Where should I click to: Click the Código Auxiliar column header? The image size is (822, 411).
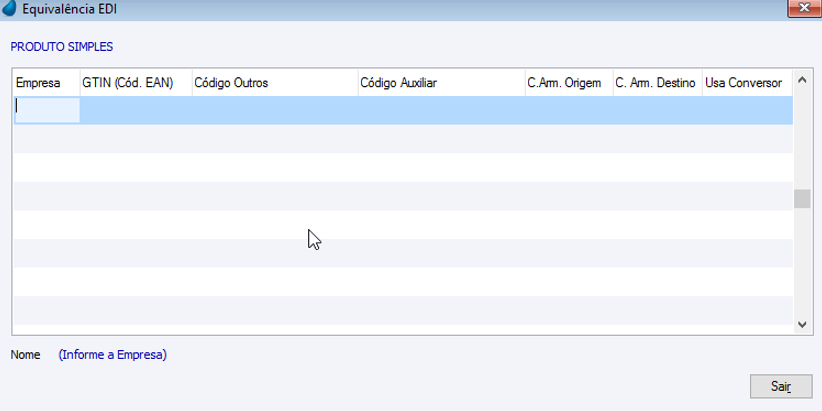(x=439, y=83)
